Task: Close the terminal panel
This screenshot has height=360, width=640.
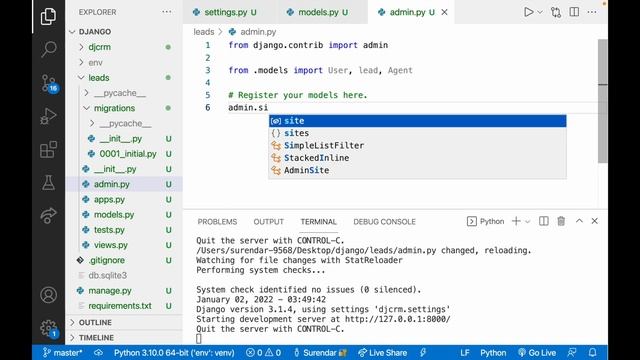Action: pyautogui.click(x=594, y=221)
